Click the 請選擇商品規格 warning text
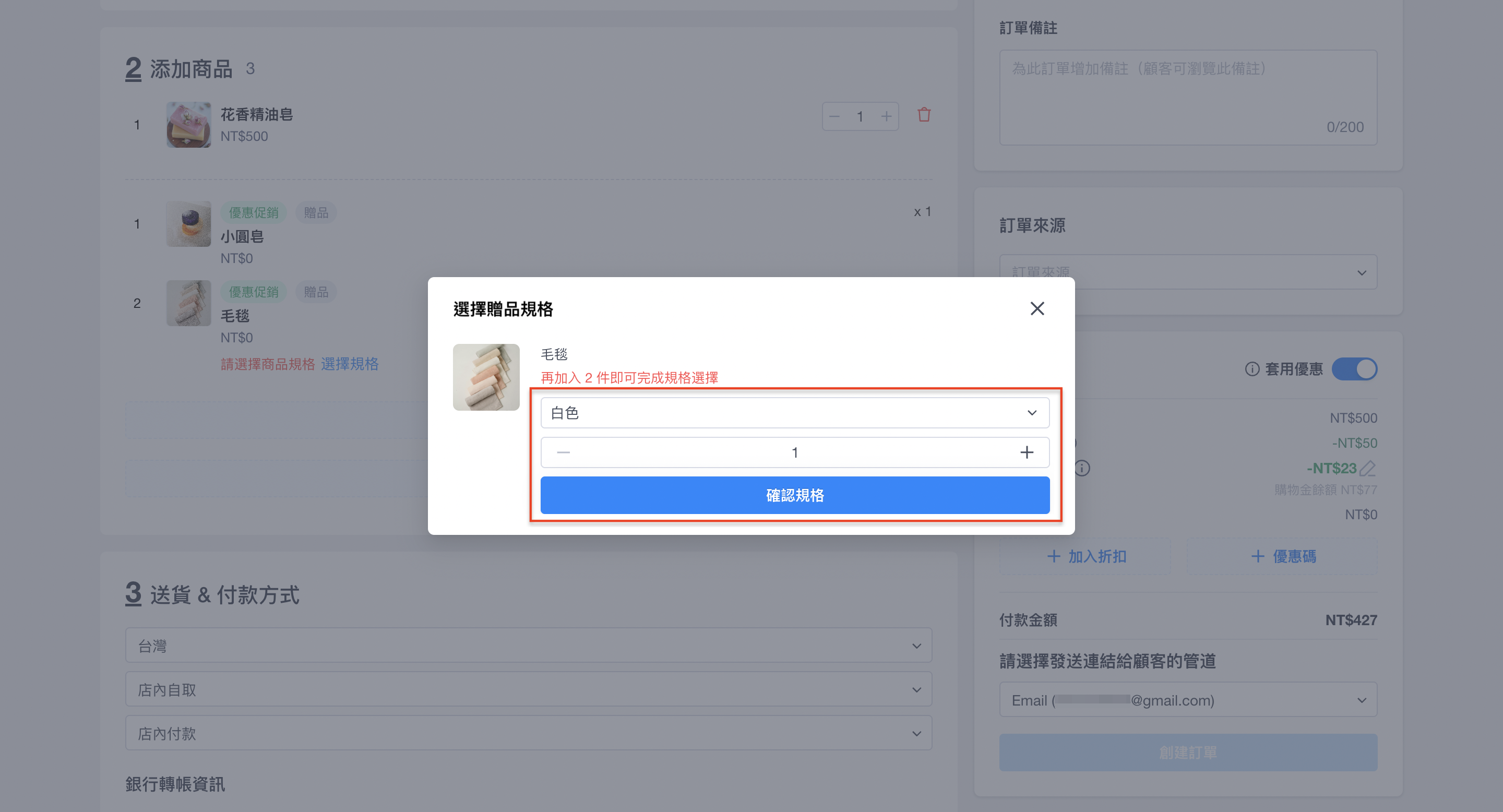Image resolution: width=1503 pixels, height=812 pixels. pyautogui.click(x=268, y=364)
